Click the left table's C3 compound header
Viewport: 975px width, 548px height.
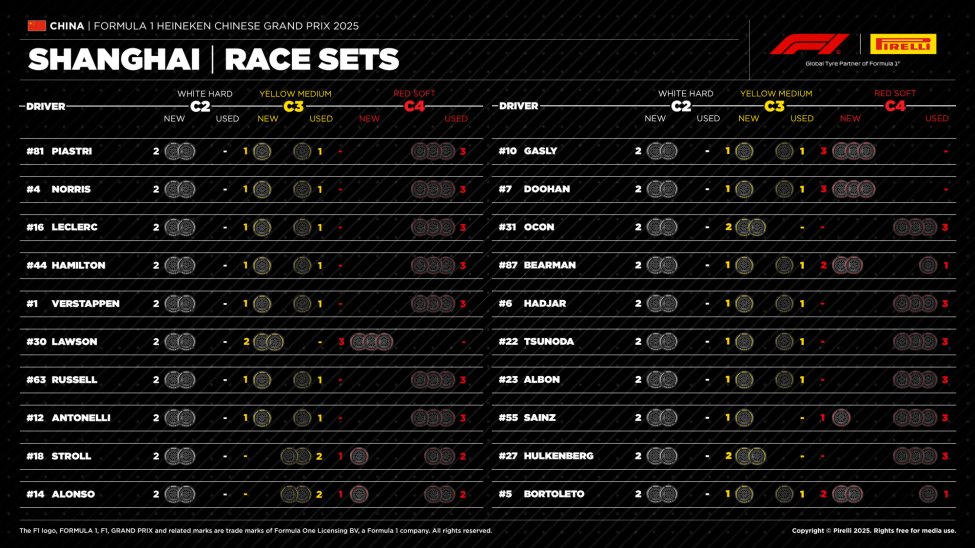coord(294,106)
